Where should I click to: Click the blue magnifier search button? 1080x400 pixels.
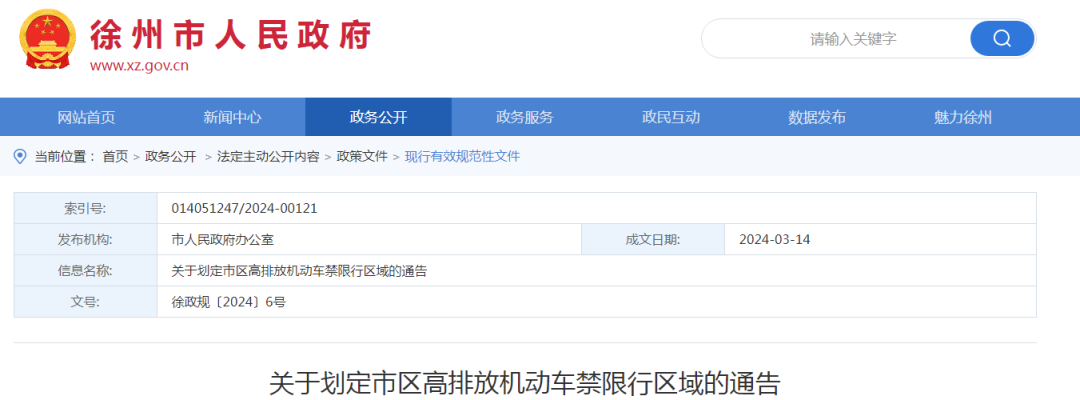[x=1001, y=39]
